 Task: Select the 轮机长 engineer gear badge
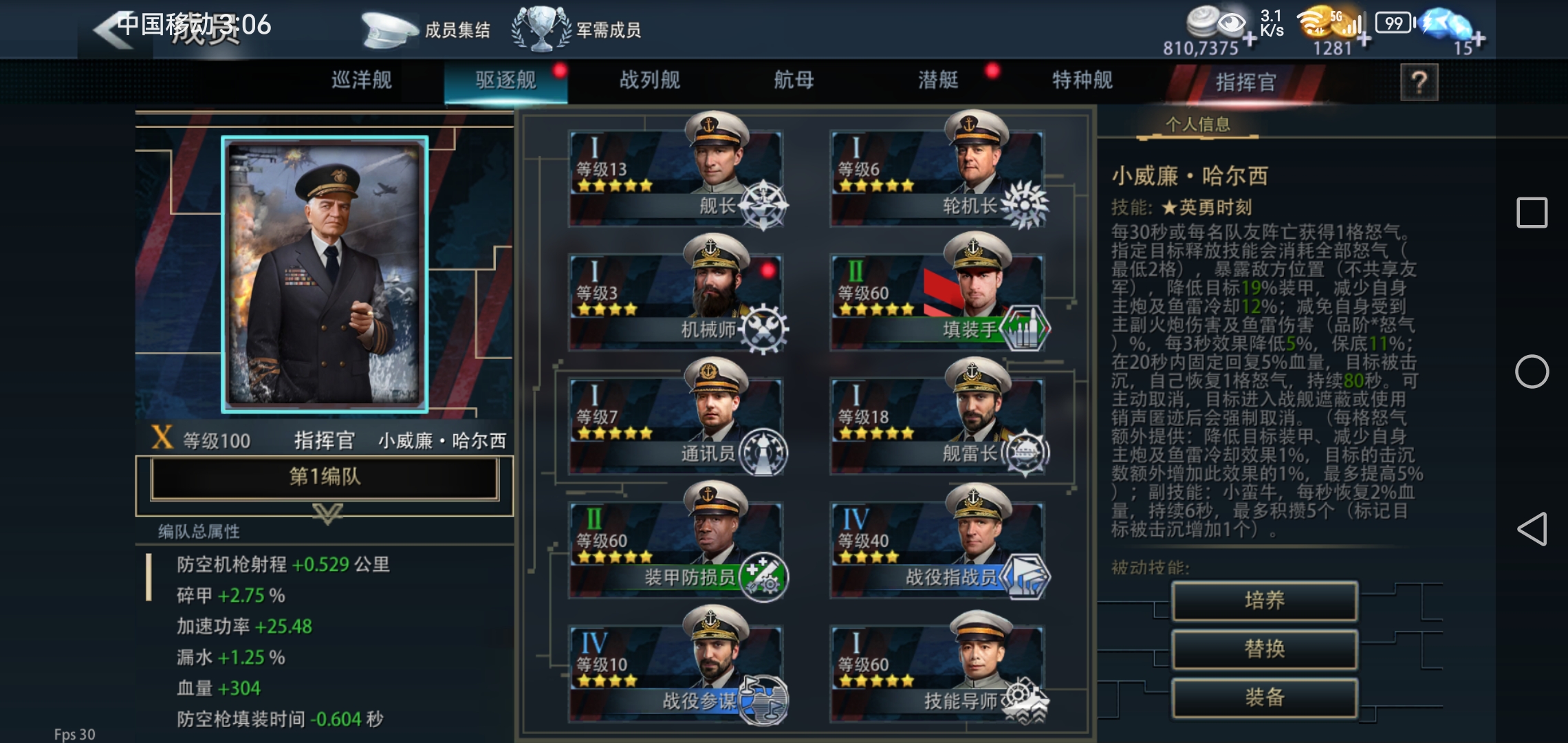(1025, 205)
